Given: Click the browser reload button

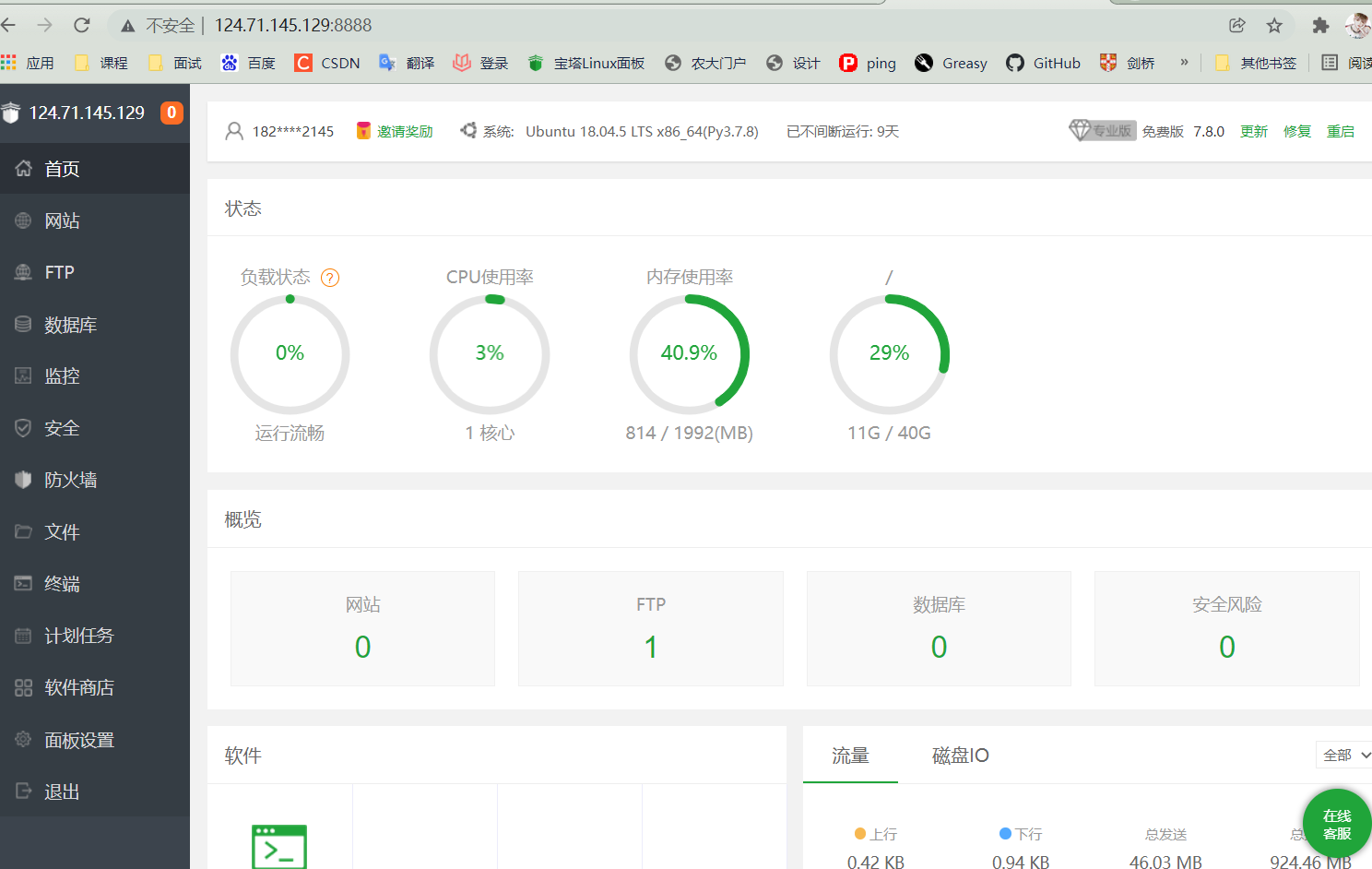Looking at the screenshot, I should [x=82, y=25].
